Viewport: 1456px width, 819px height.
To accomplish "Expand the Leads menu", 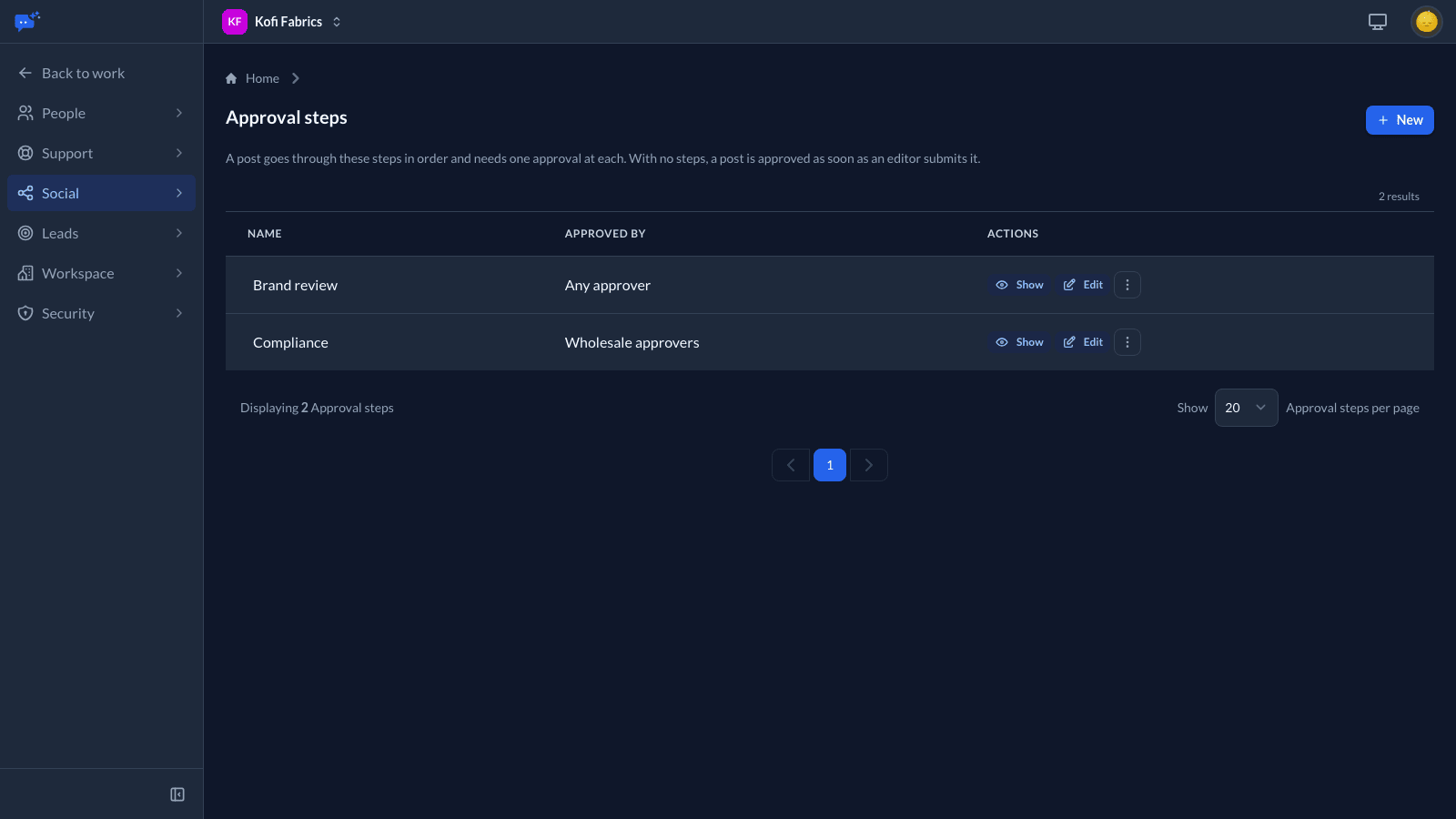I will 101,233.
